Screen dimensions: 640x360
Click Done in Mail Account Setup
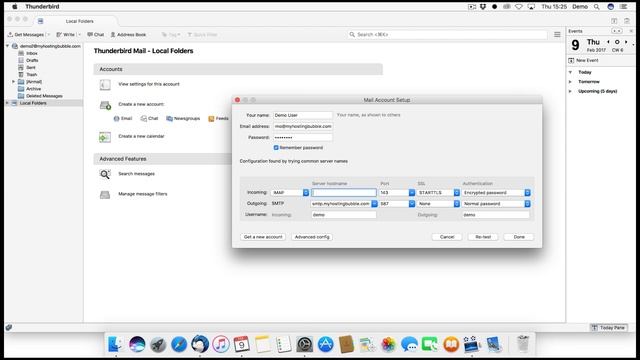pyautogui.click(x=519, y=237)
